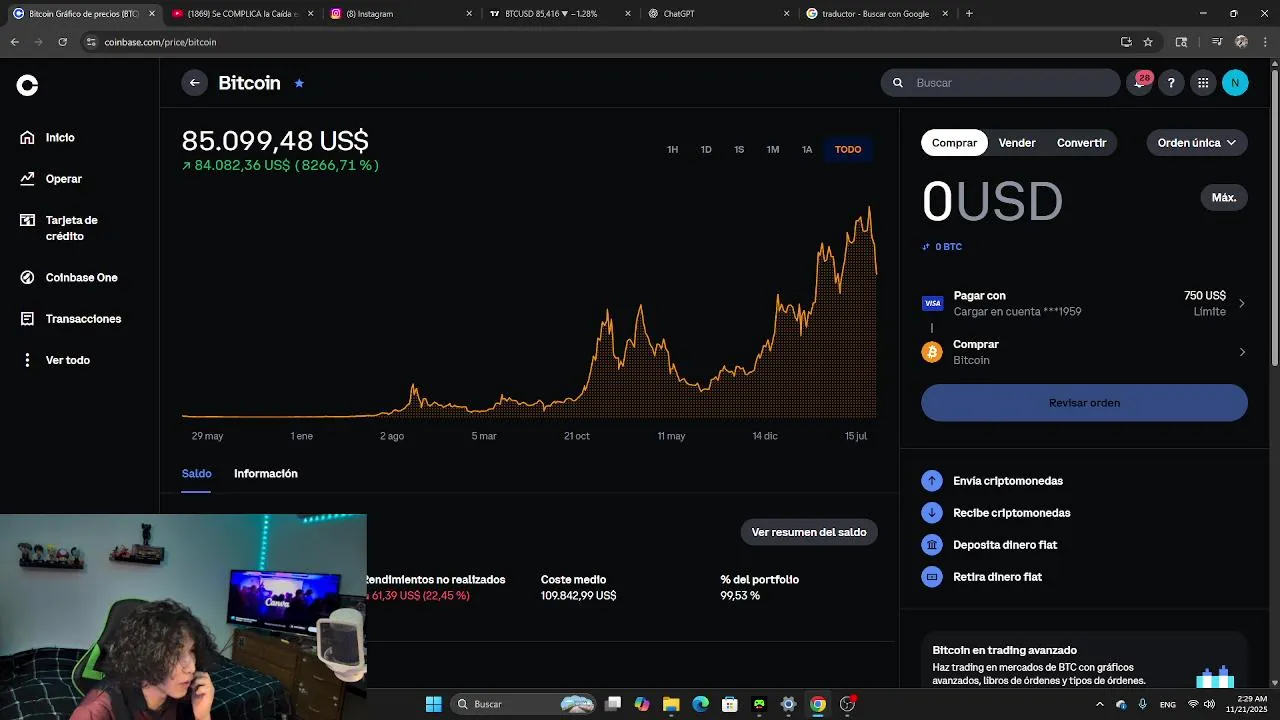This screenshot has height=720, width=1280.
Task: Open the Windows Start menu
Action: (433, 704)
